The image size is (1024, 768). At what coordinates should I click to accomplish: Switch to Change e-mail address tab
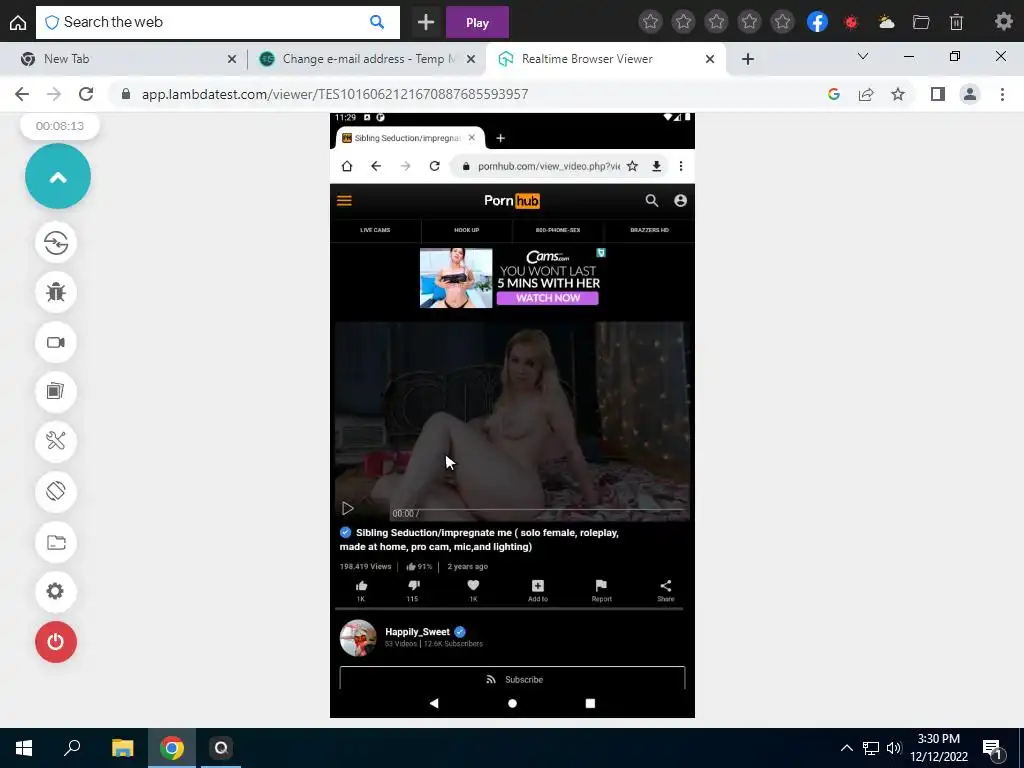pyautogui.click(x=369, y=59)
